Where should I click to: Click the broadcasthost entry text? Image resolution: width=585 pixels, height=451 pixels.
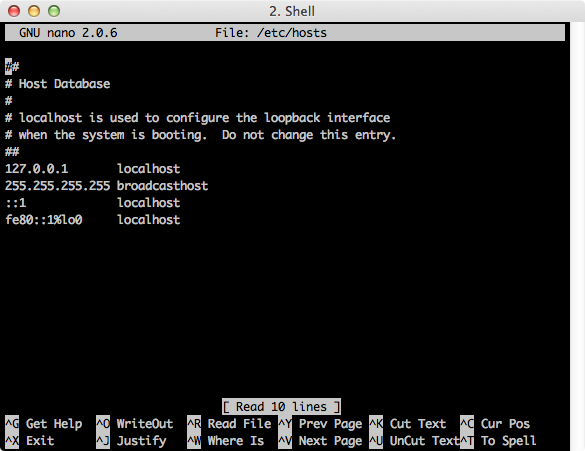click(162, 185)
